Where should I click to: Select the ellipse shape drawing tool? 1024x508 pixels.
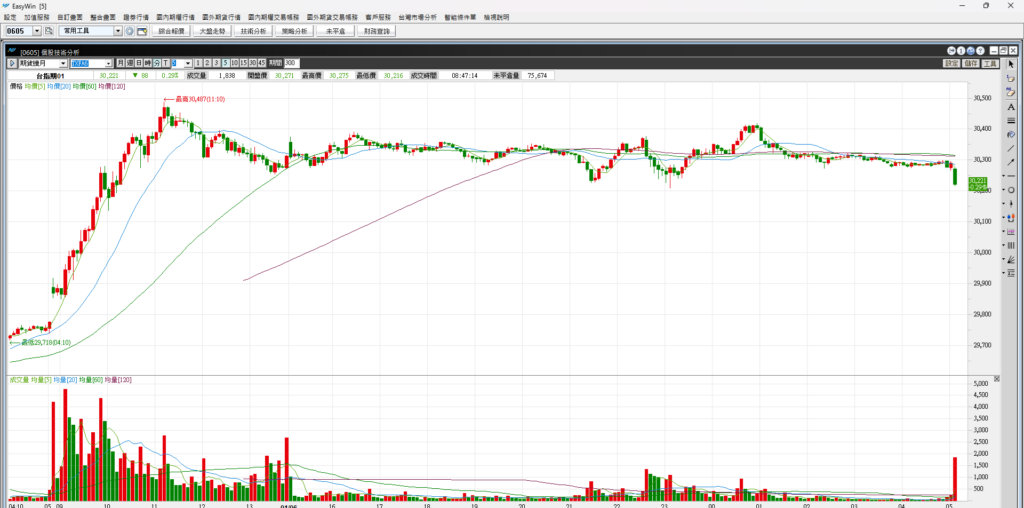tap(1011, 190)
